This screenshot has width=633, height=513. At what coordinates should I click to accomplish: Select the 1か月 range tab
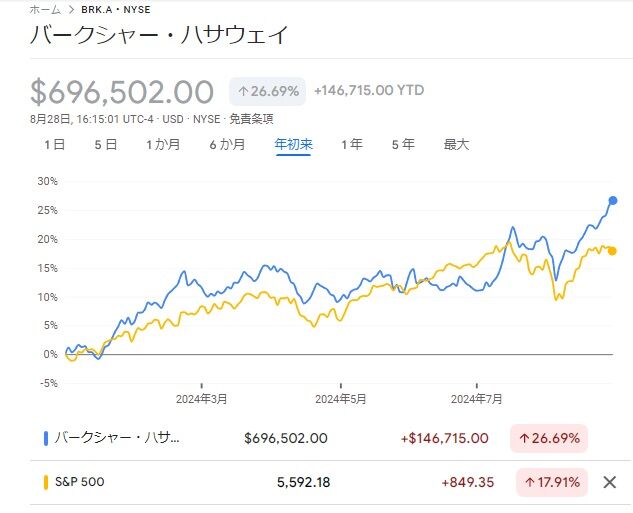pyautogui.click(x=163, y=144)
